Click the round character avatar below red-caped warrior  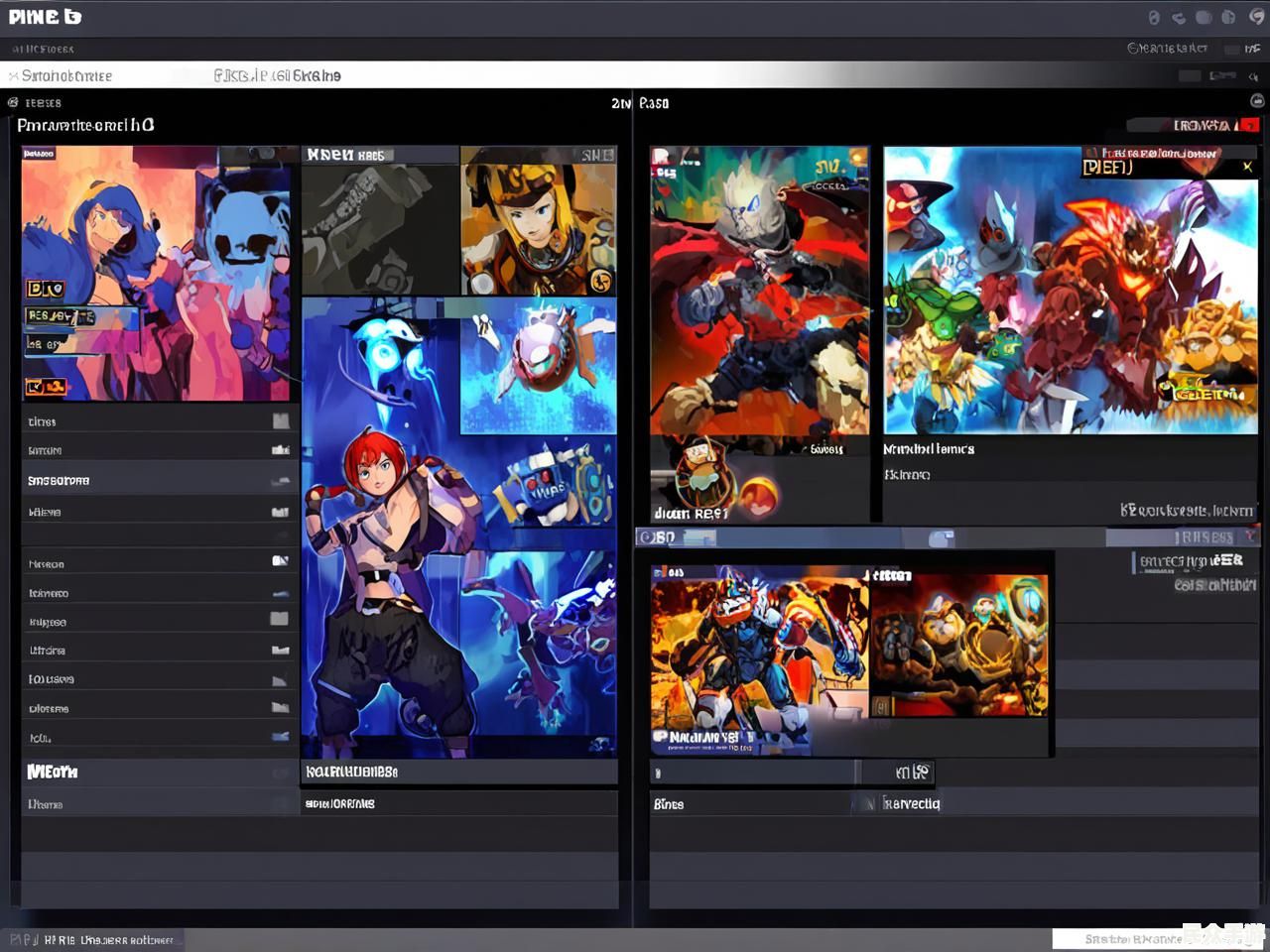tap(704, 476)
